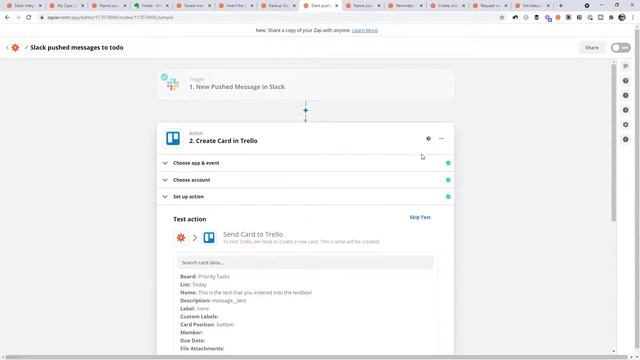Click the Description: message__text row
The image size is (640, 360).
(x=213, y=300)
